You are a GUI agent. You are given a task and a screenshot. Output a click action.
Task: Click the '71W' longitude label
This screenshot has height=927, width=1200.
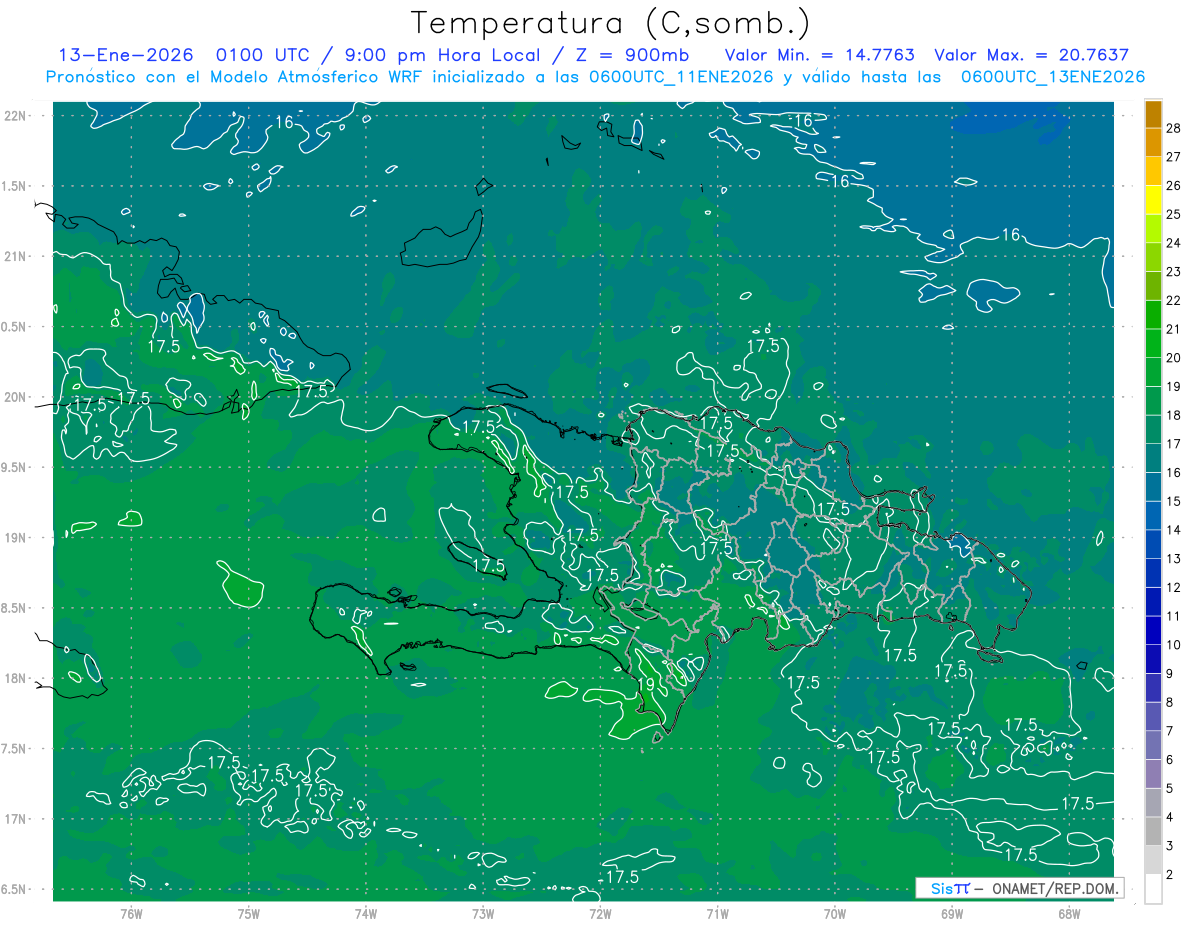tap(717, 914)
